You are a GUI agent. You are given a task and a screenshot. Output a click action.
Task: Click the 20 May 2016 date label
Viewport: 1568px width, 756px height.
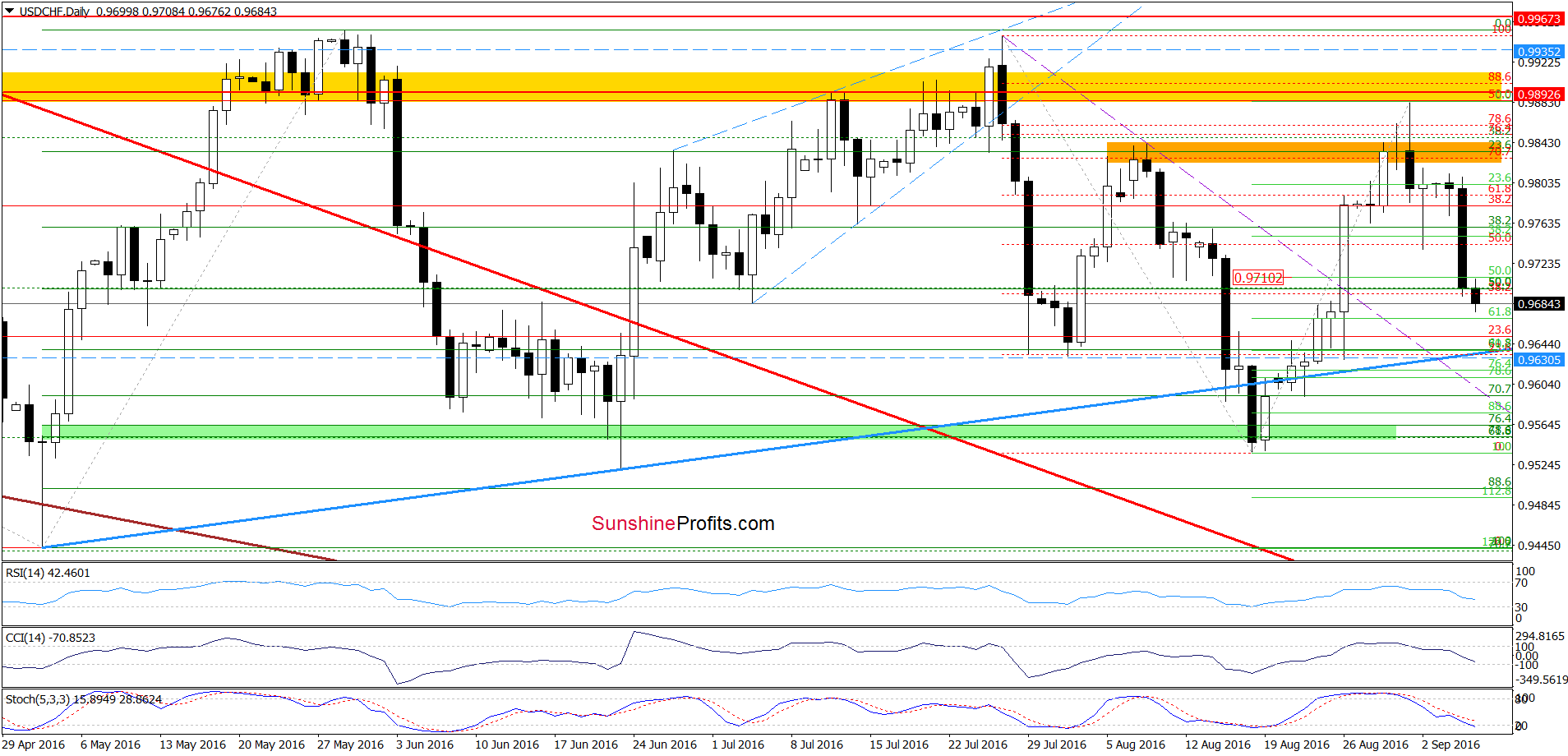271,744
